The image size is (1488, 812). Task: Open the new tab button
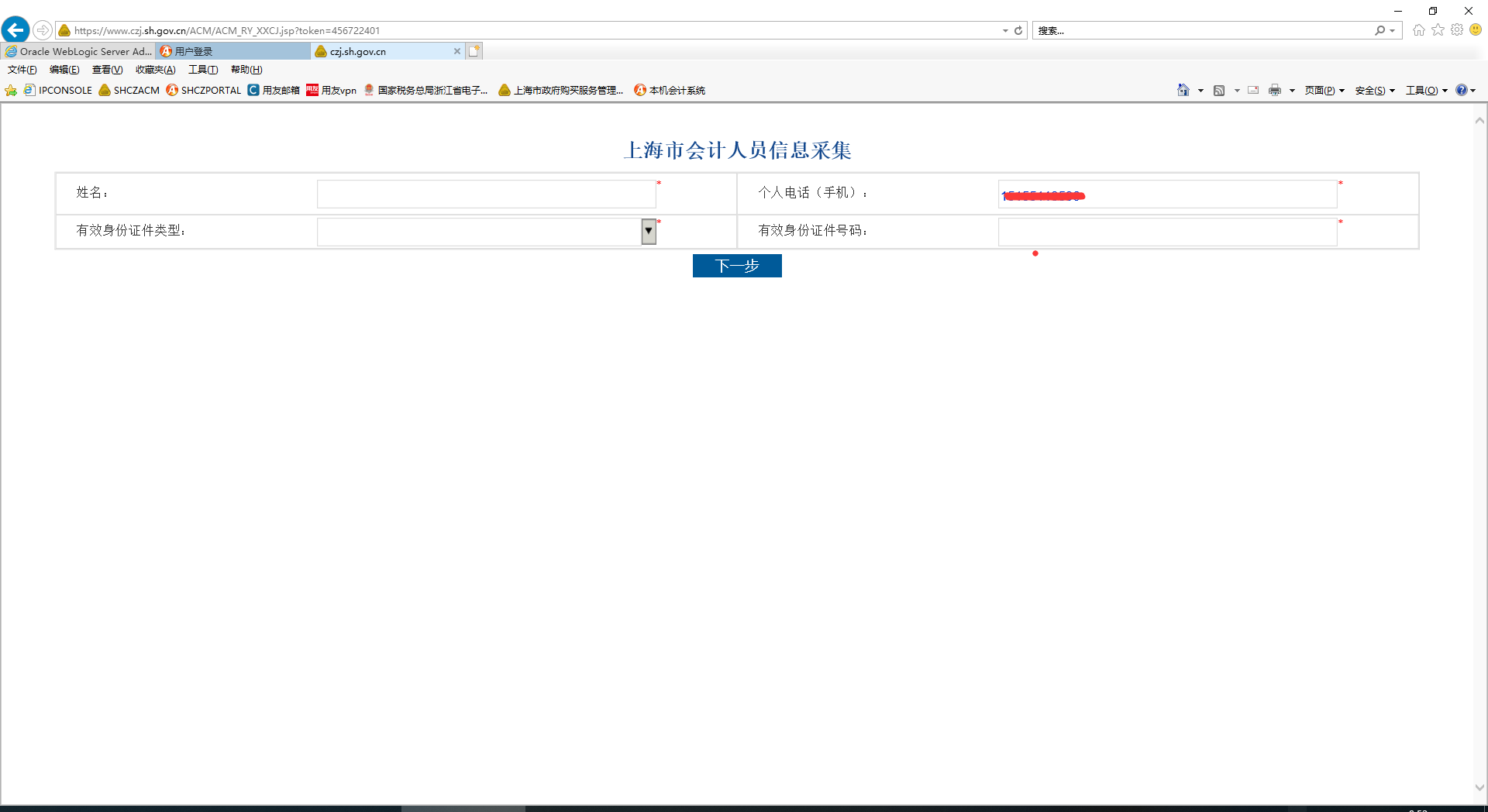(474, 51)
